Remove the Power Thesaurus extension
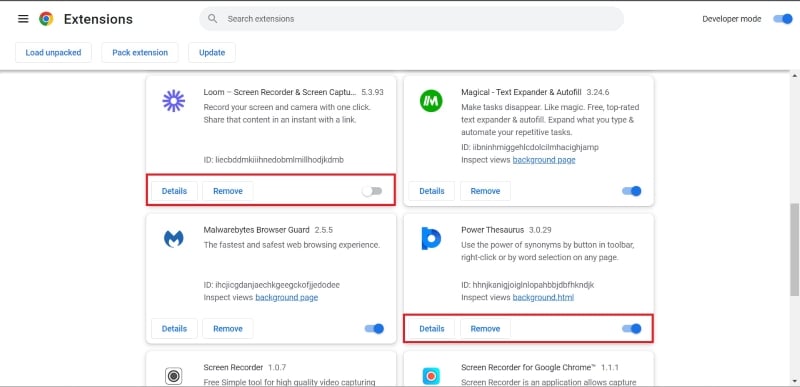 [x=485, y=329]
